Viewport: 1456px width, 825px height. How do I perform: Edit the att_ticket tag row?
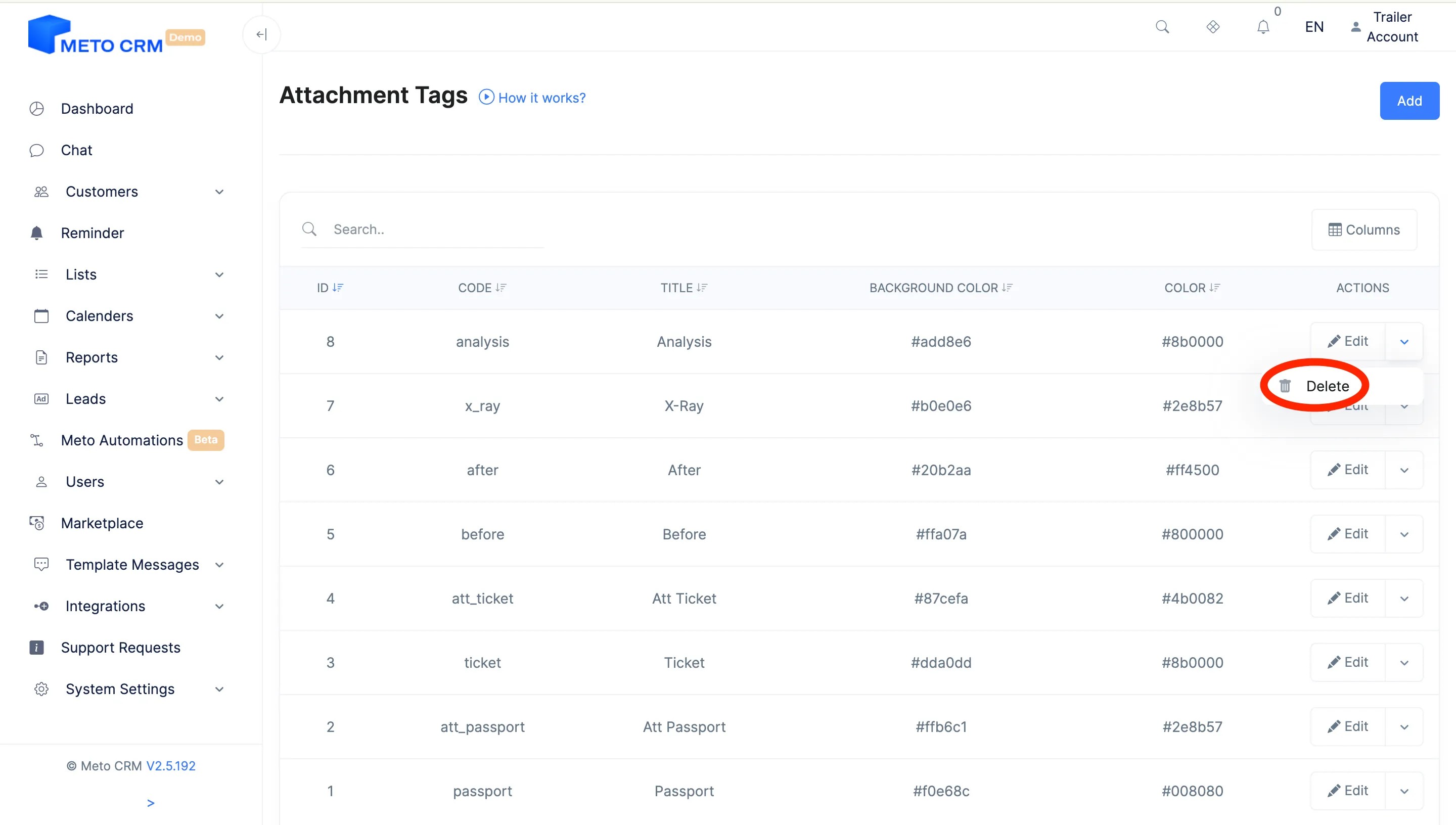[1347, 598]
